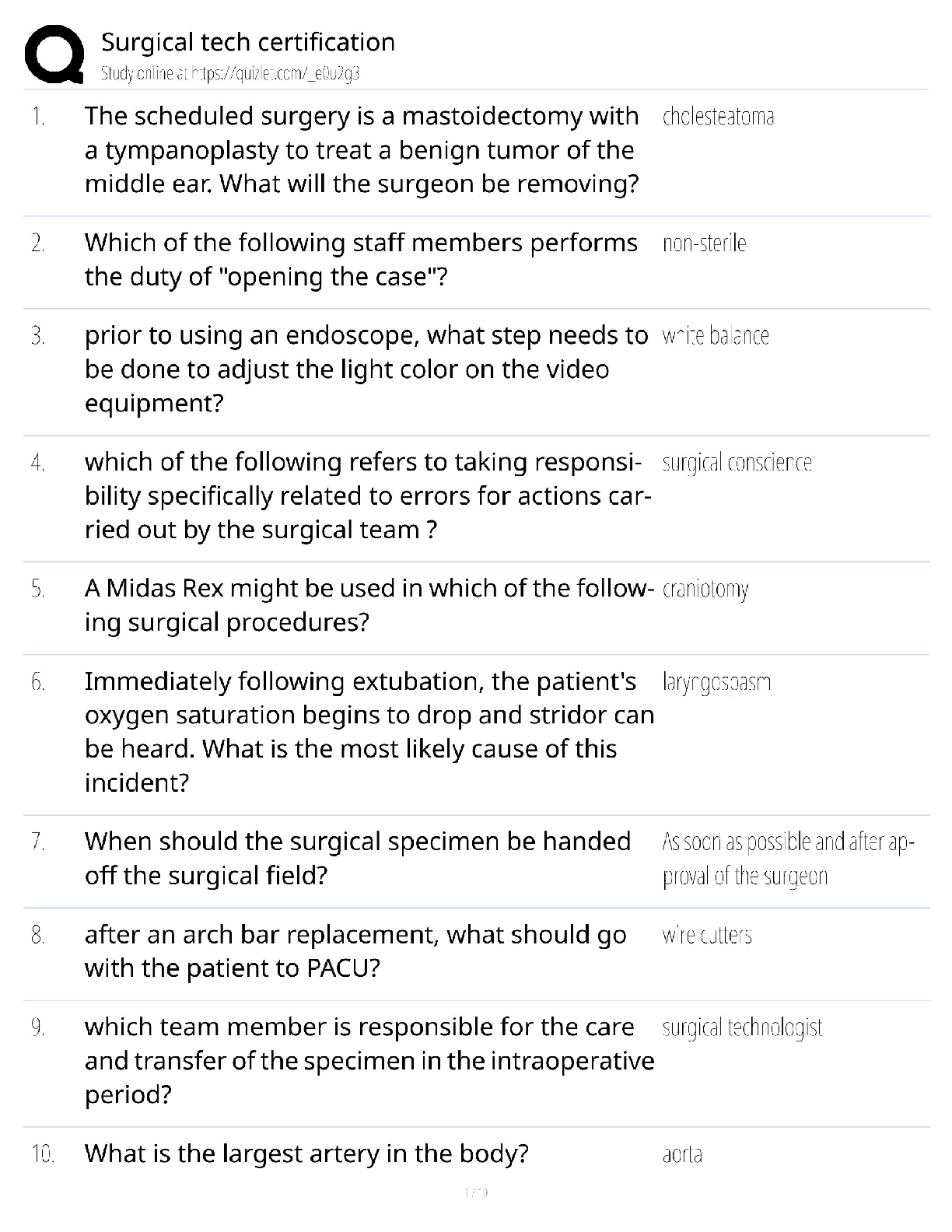Select the "surgical conscience" answer
The image size is (952, 1232).
[x=737, y=464]
